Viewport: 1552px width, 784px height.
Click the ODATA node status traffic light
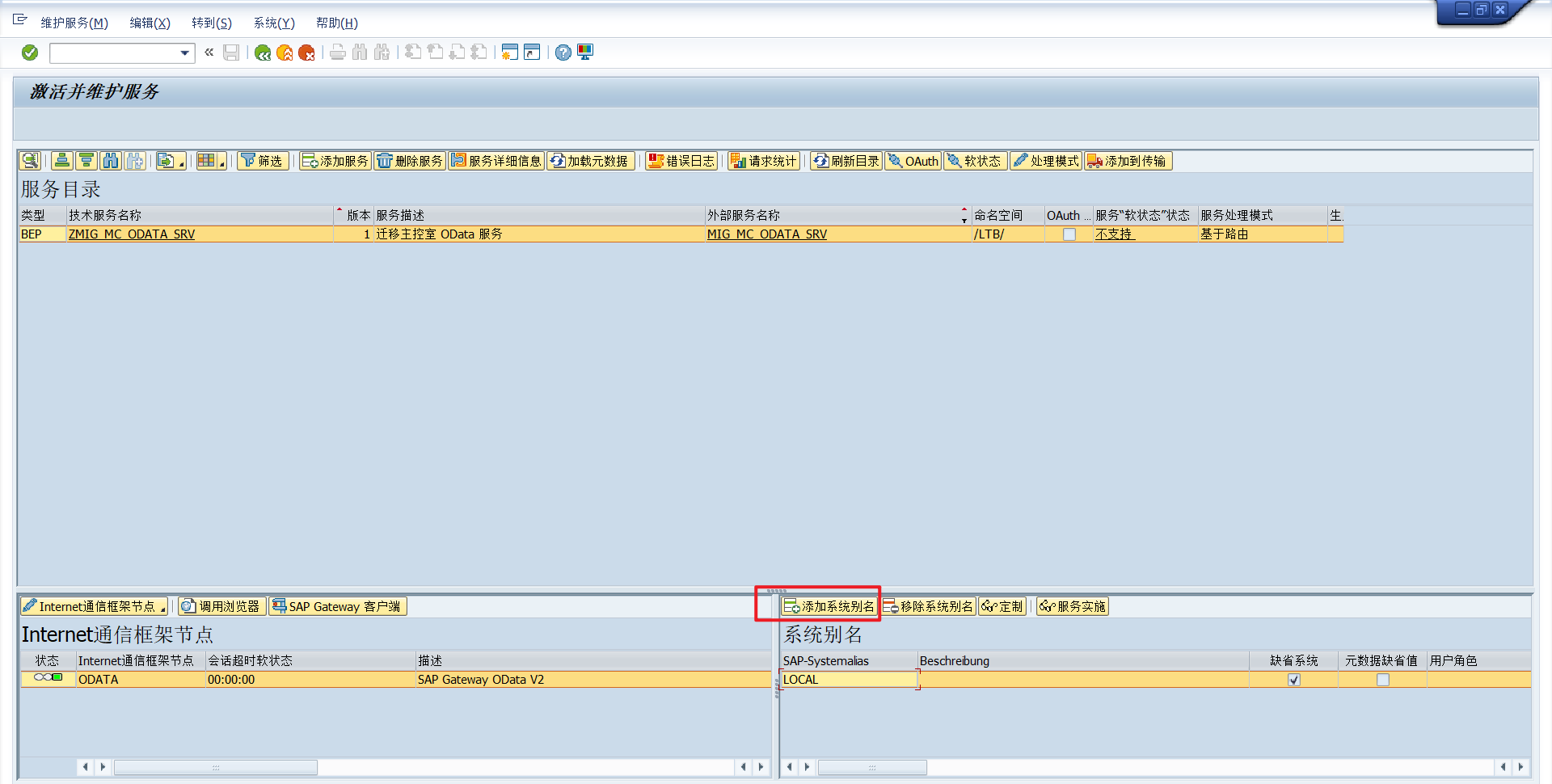48,677
